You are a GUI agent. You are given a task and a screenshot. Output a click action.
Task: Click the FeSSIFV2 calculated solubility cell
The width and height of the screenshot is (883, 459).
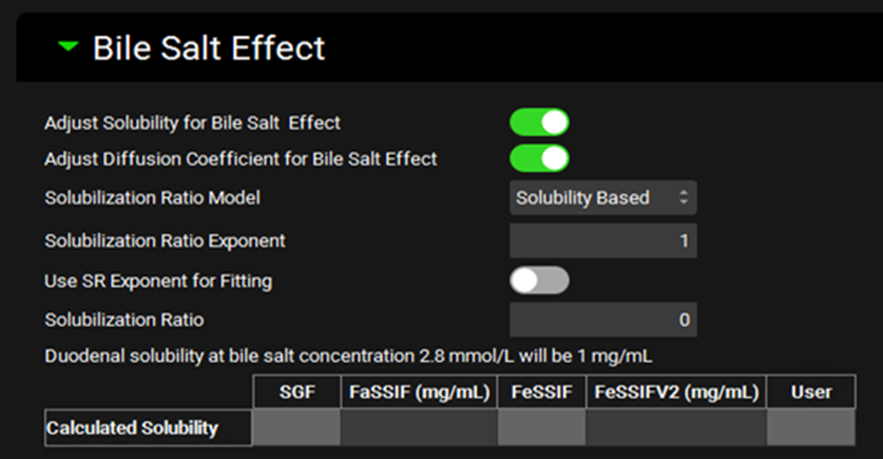[x=676, y=428]
